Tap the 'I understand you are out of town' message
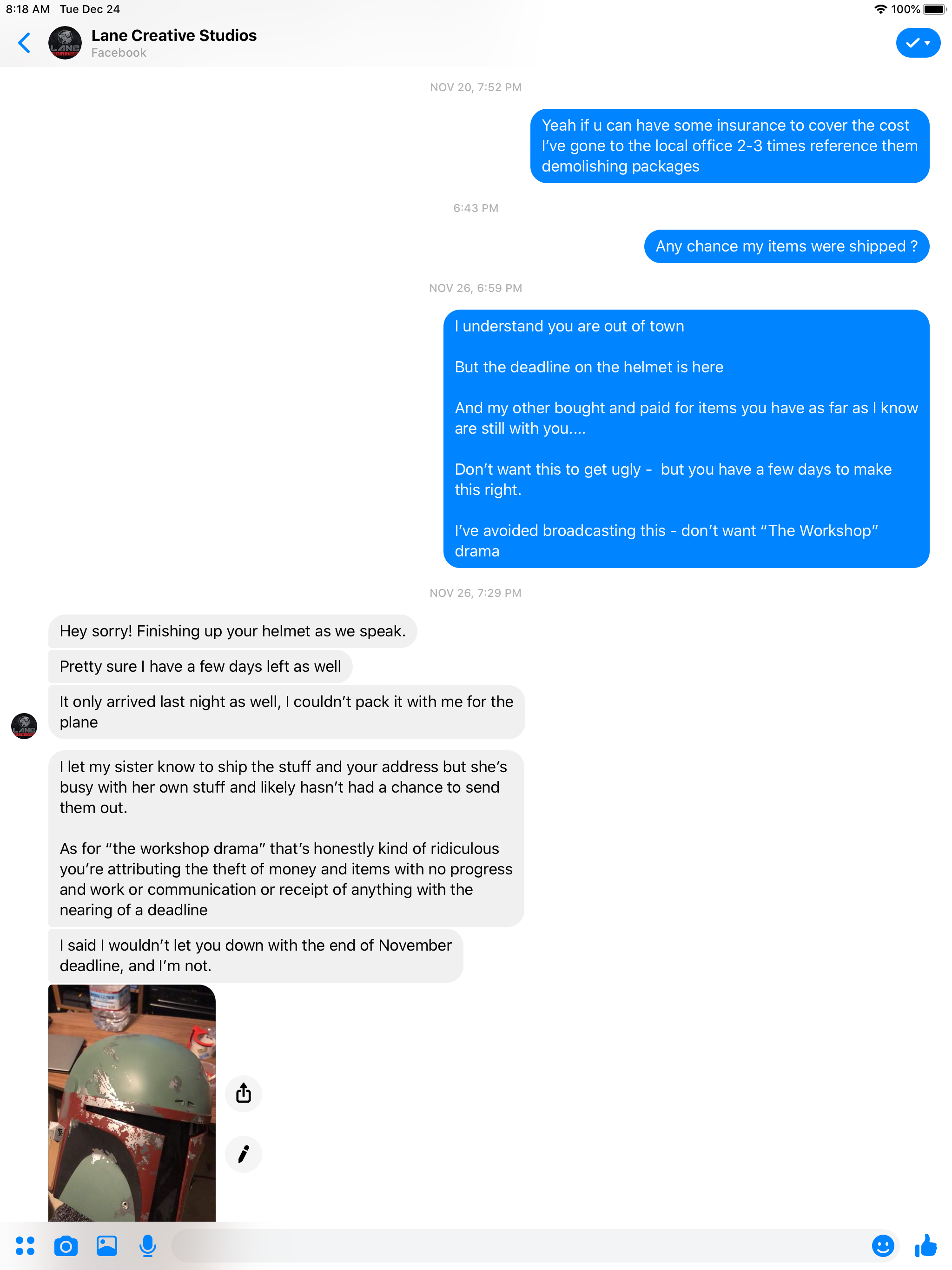Screen dimensions: 952x1270 point(686,439)
